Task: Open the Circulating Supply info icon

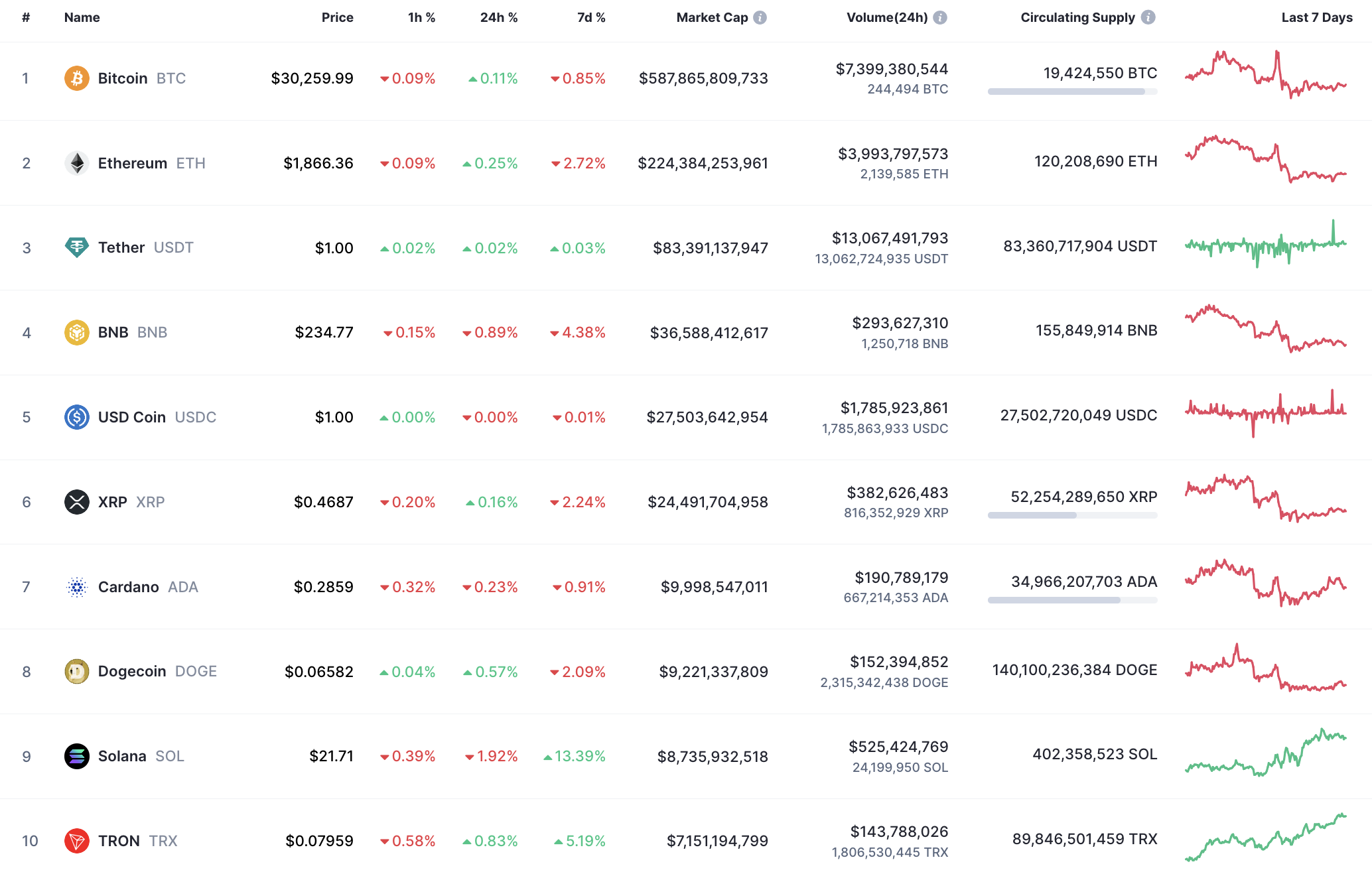Action: click(1148, 18)
